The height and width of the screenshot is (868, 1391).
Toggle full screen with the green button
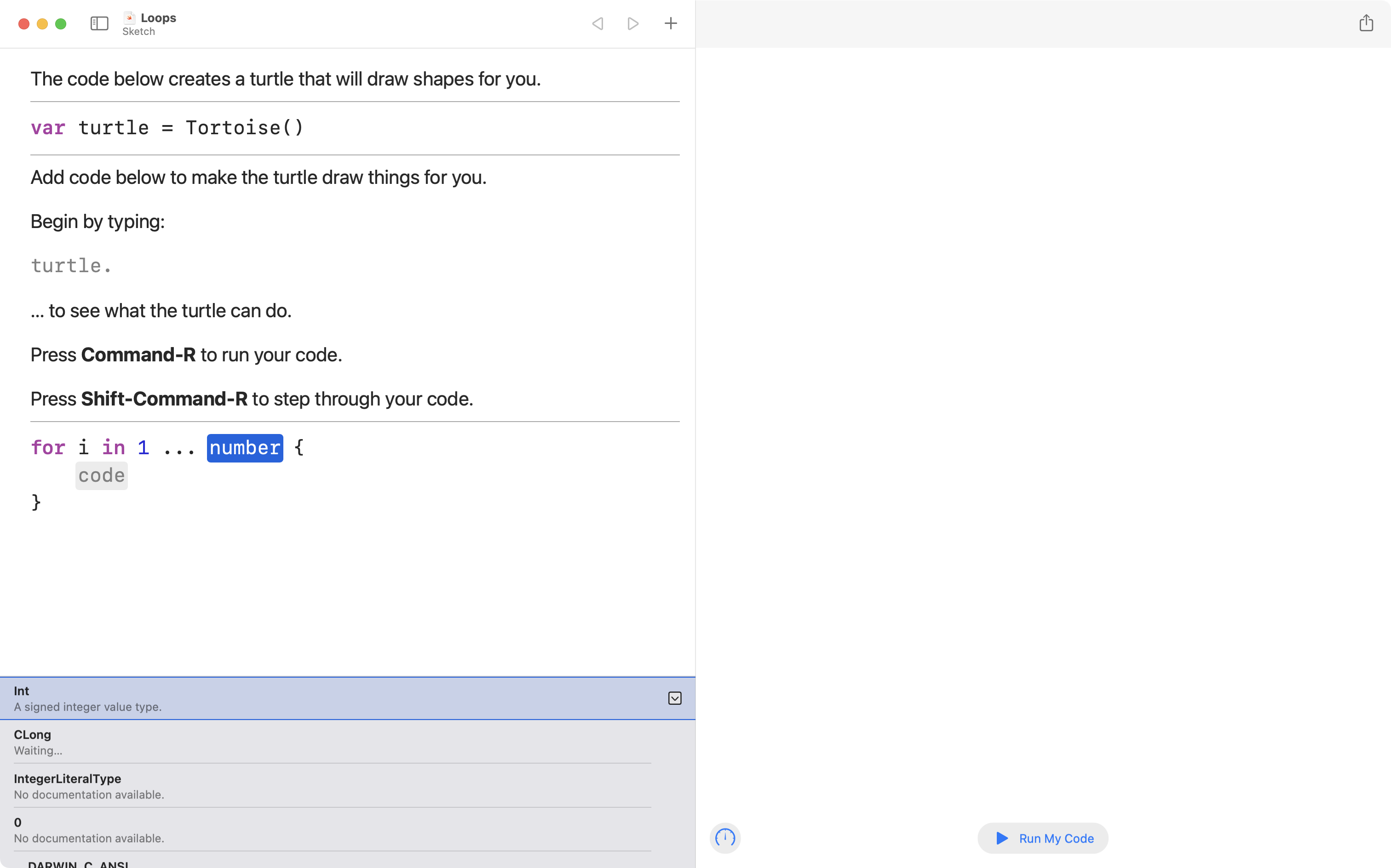(60, 23)
